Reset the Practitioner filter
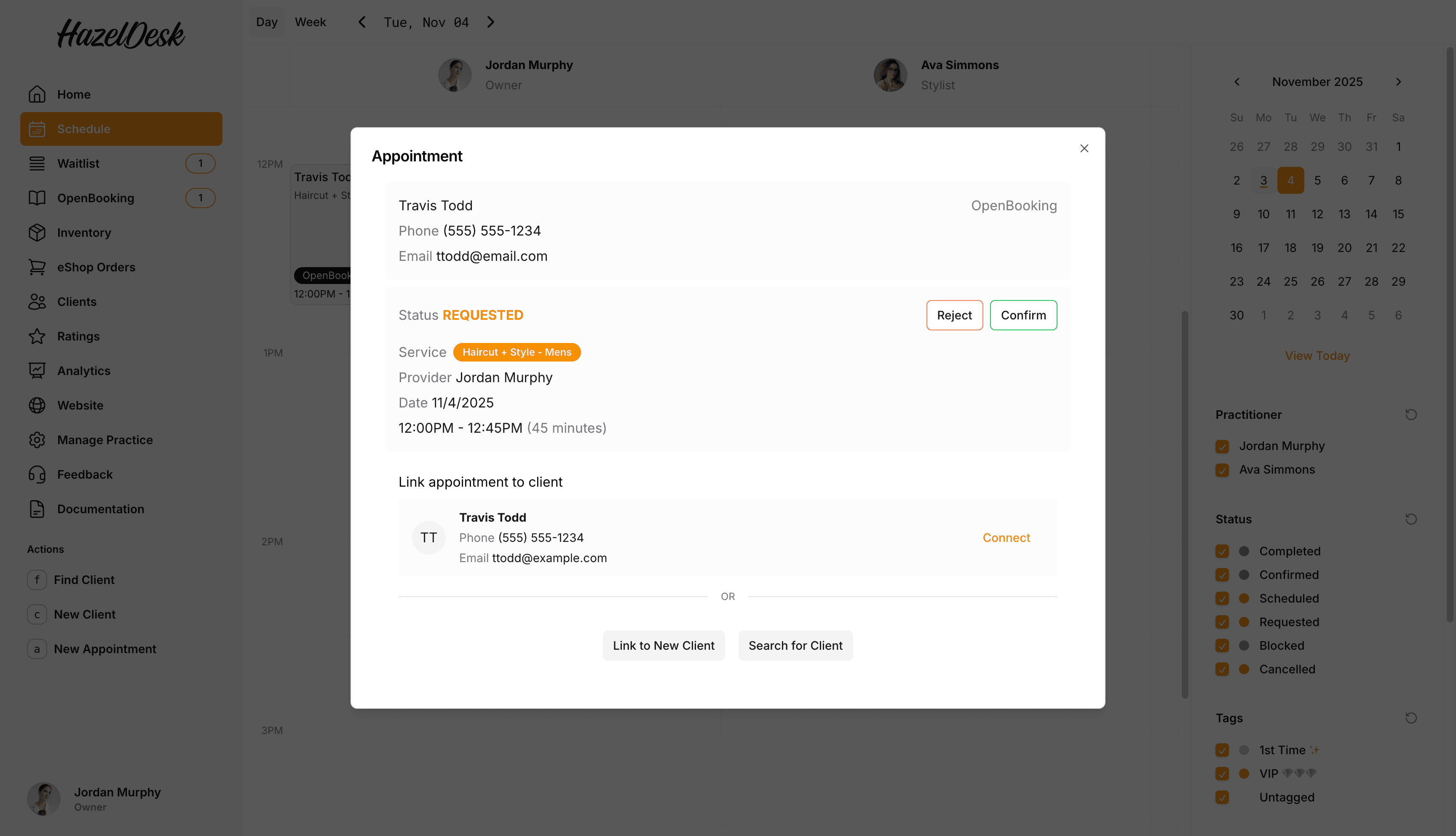 pyautogui.click(x=1411, y=414)
